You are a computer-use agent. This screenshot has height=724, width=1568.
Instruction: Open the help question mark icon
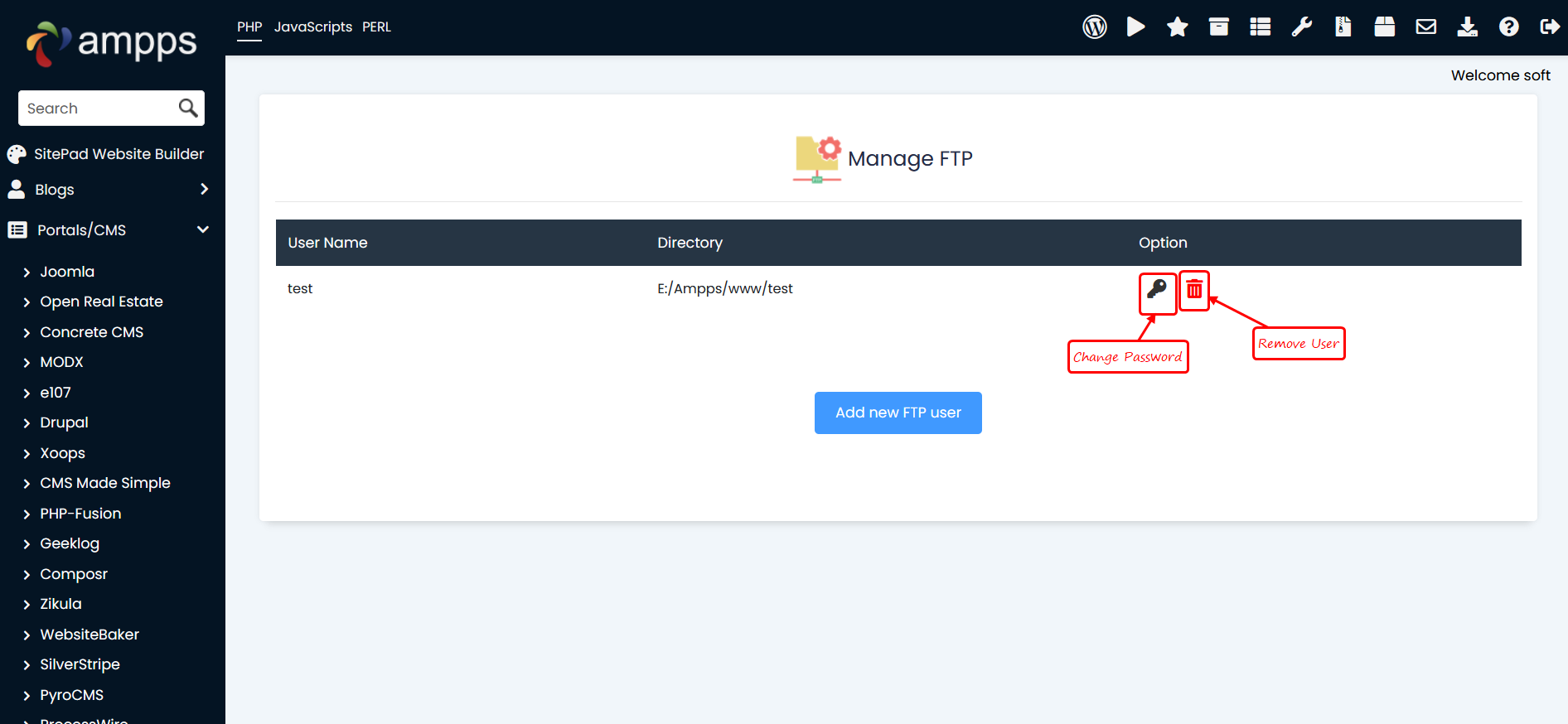click(x=1509, y=27)
